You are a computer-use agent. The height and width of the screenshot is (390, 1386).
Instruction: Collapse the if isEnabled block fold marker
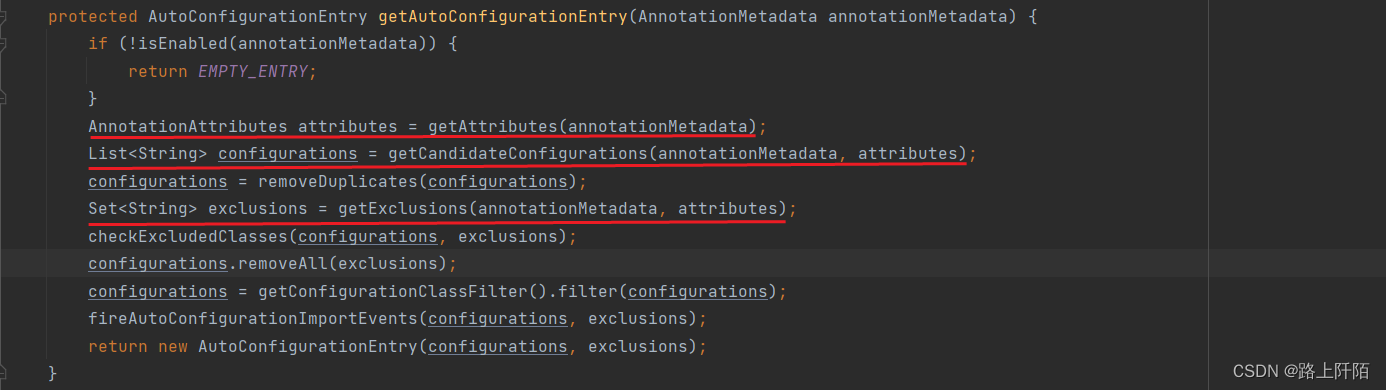4,44
